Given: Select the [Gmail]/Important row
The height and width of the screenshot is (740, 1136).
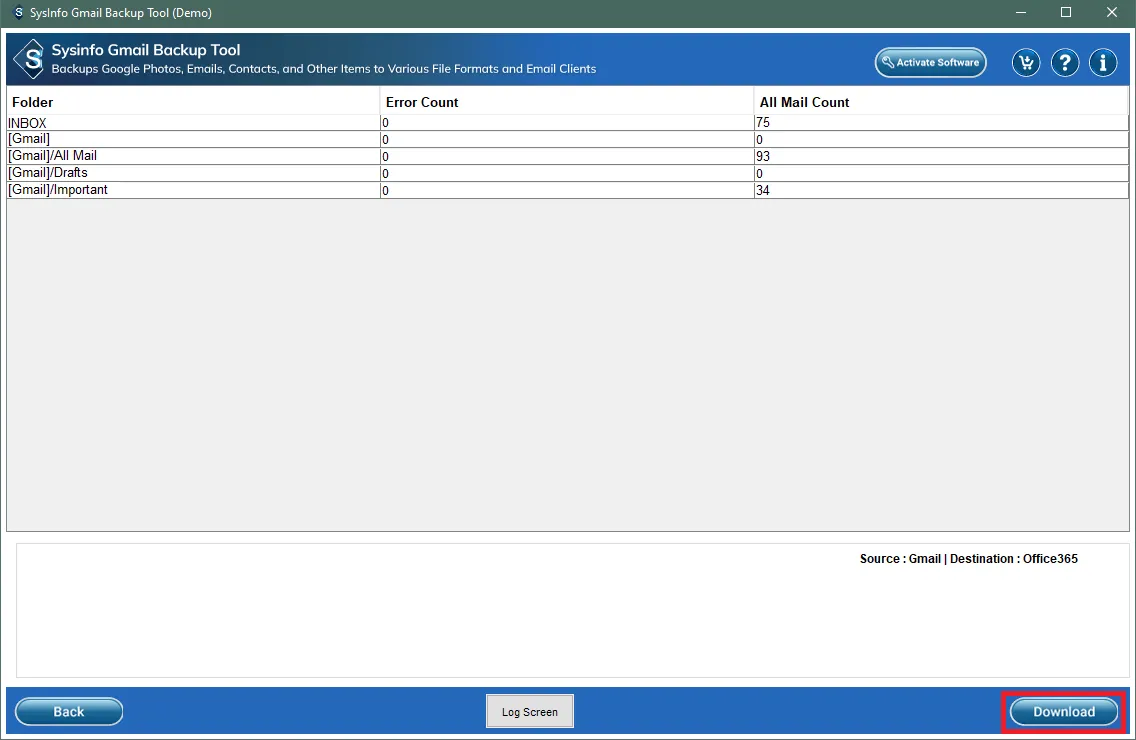Looking at the screenshot, I should coord(567,190).
